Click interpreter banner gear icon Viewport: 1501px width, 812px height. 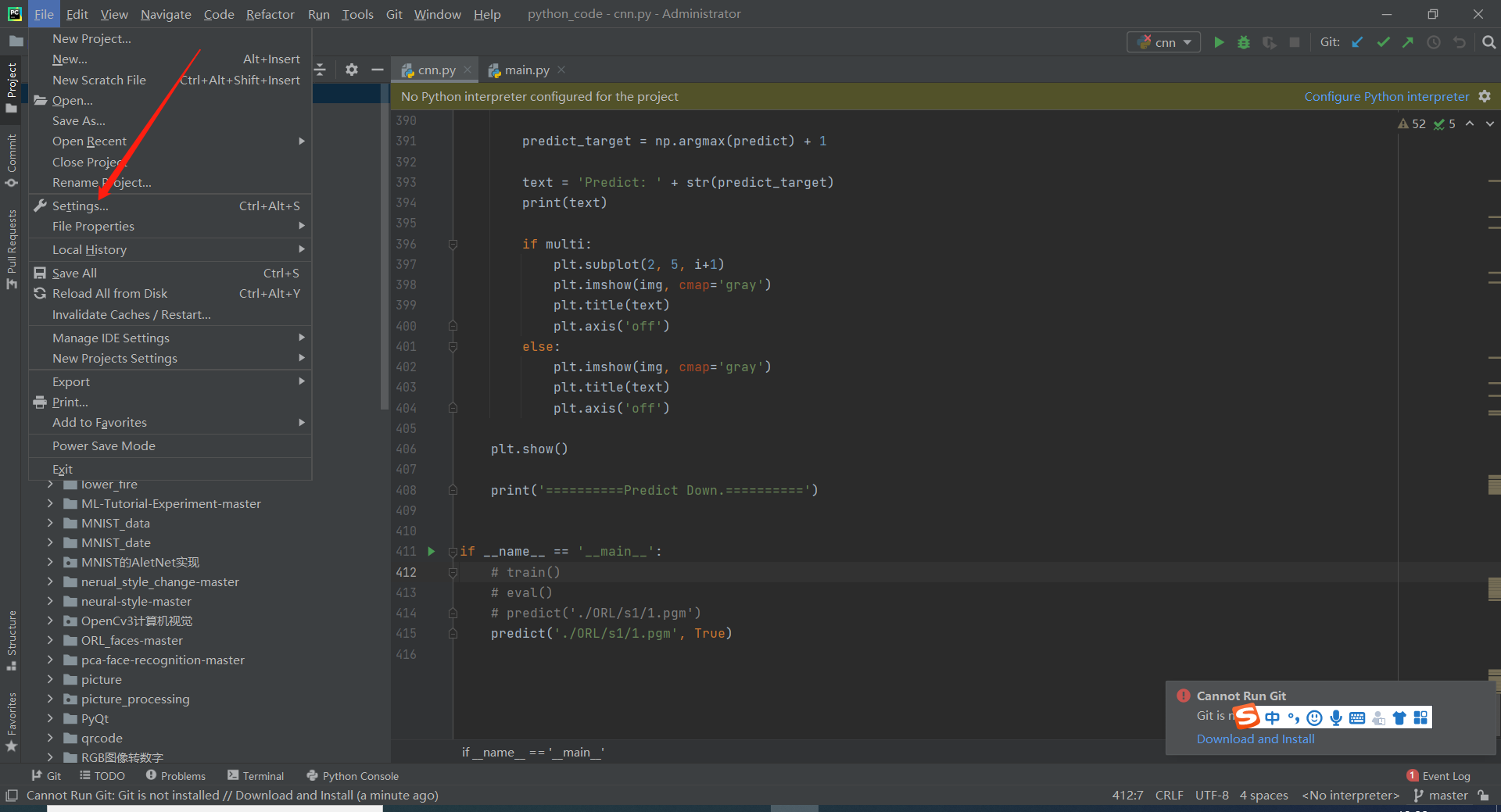pos(1485,96)
